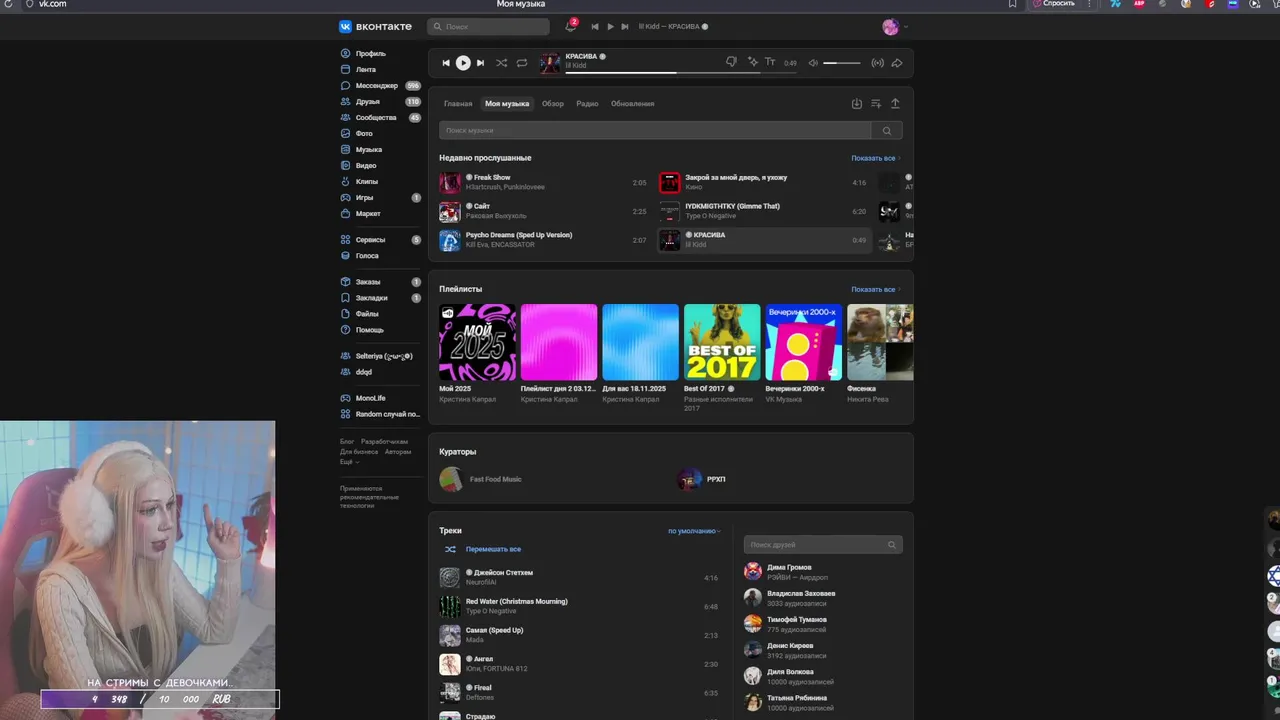Screen dimensions: 1280x720
Task: Show lyrics with the Tт icon
Action: pos(770,62)
